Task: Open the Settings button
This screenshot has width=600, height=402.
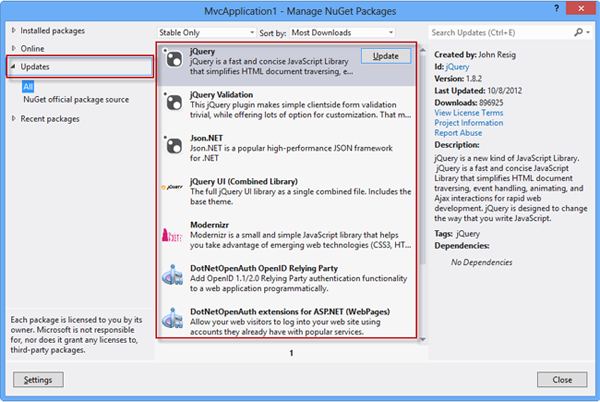Action: pos(38,379)
